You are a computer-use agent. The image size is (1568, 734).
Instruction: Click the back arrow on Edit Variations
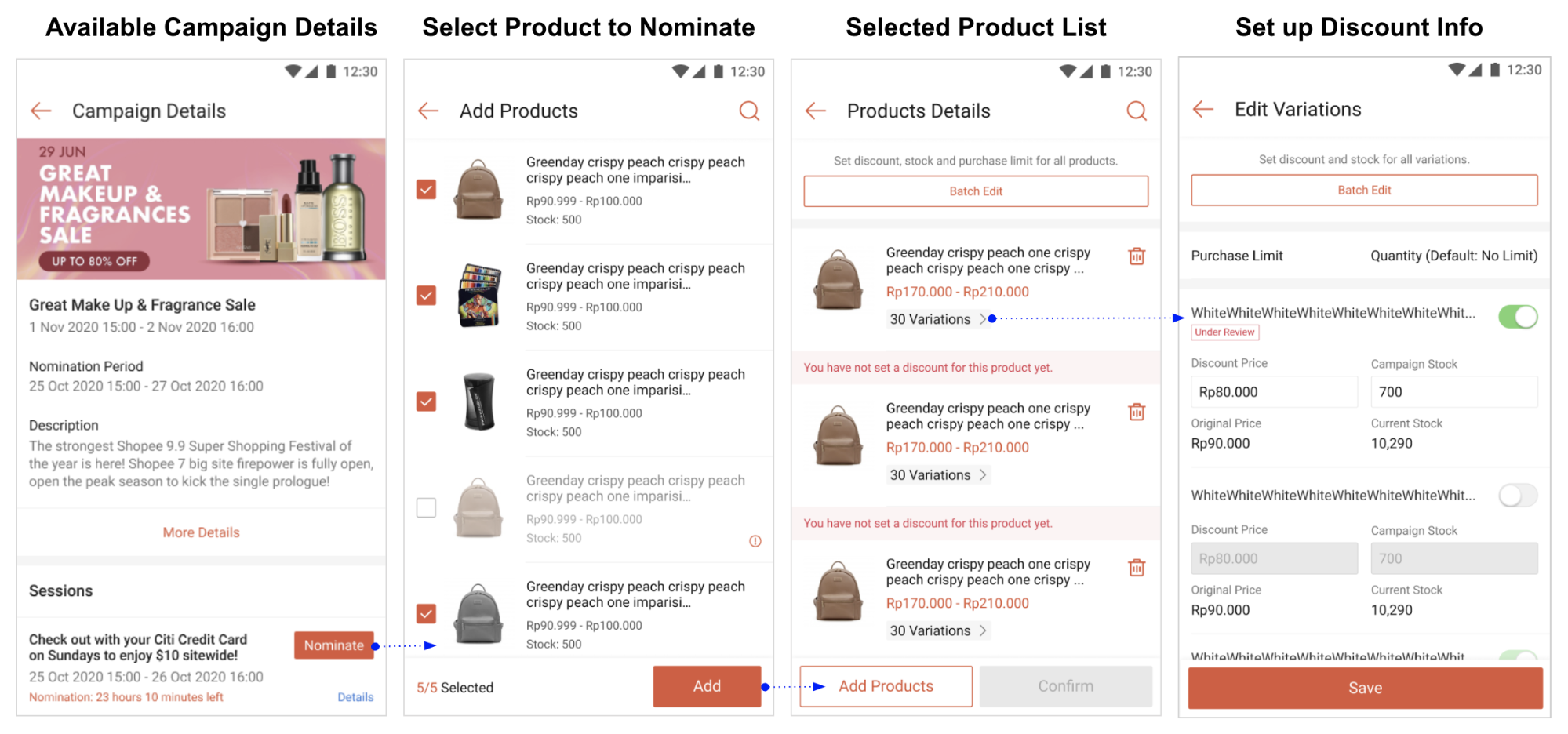[x=1201, y=109]
